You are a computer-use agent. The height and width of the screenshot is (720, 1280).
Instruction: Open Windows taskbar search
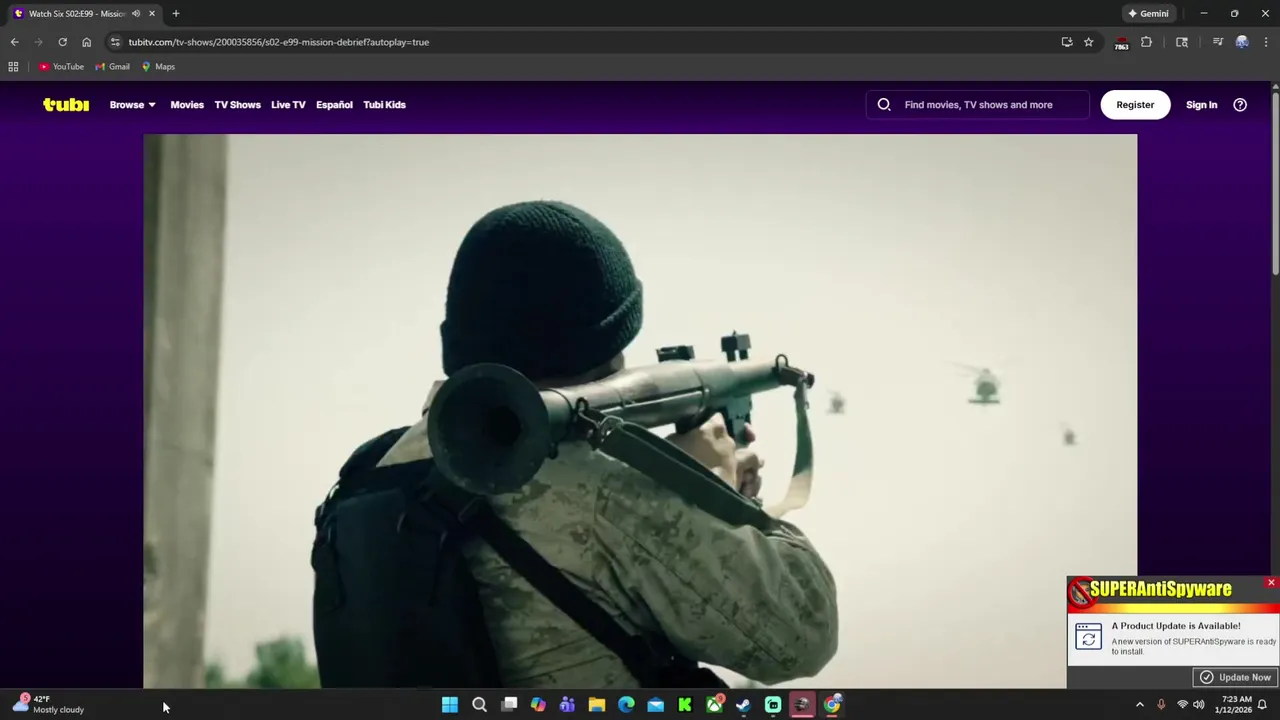(479, 705)
